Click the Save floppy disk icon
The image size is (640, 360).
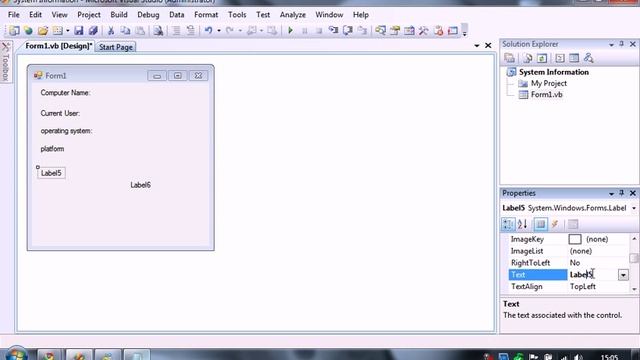coord(78,31)
